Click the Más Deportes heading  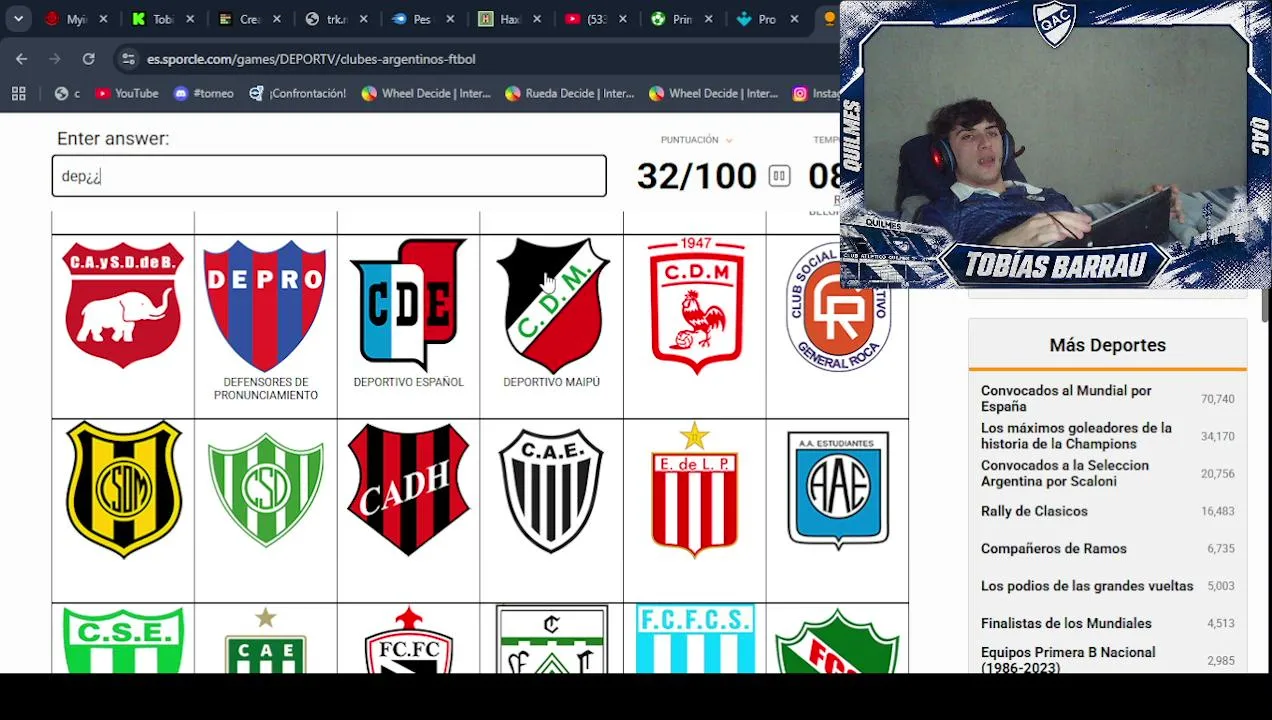(1108, 345)
